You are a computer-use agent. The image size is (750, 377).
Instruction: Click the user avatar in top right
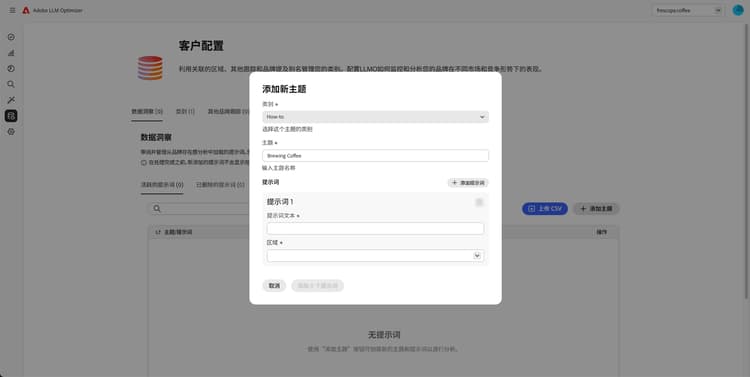738,10
